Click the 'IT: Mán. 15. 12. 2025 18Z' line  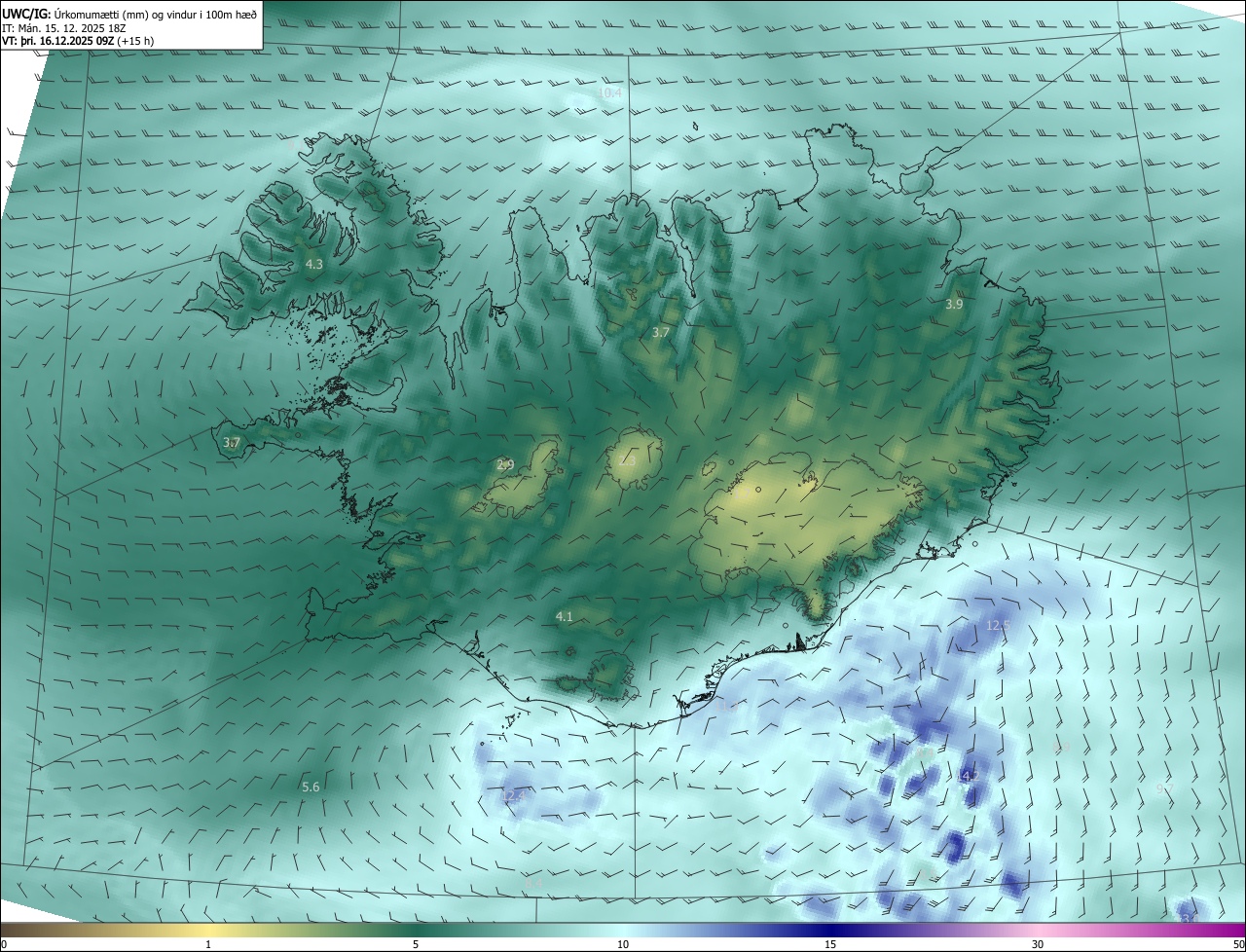pyautogui.click(x=64, y=28)
